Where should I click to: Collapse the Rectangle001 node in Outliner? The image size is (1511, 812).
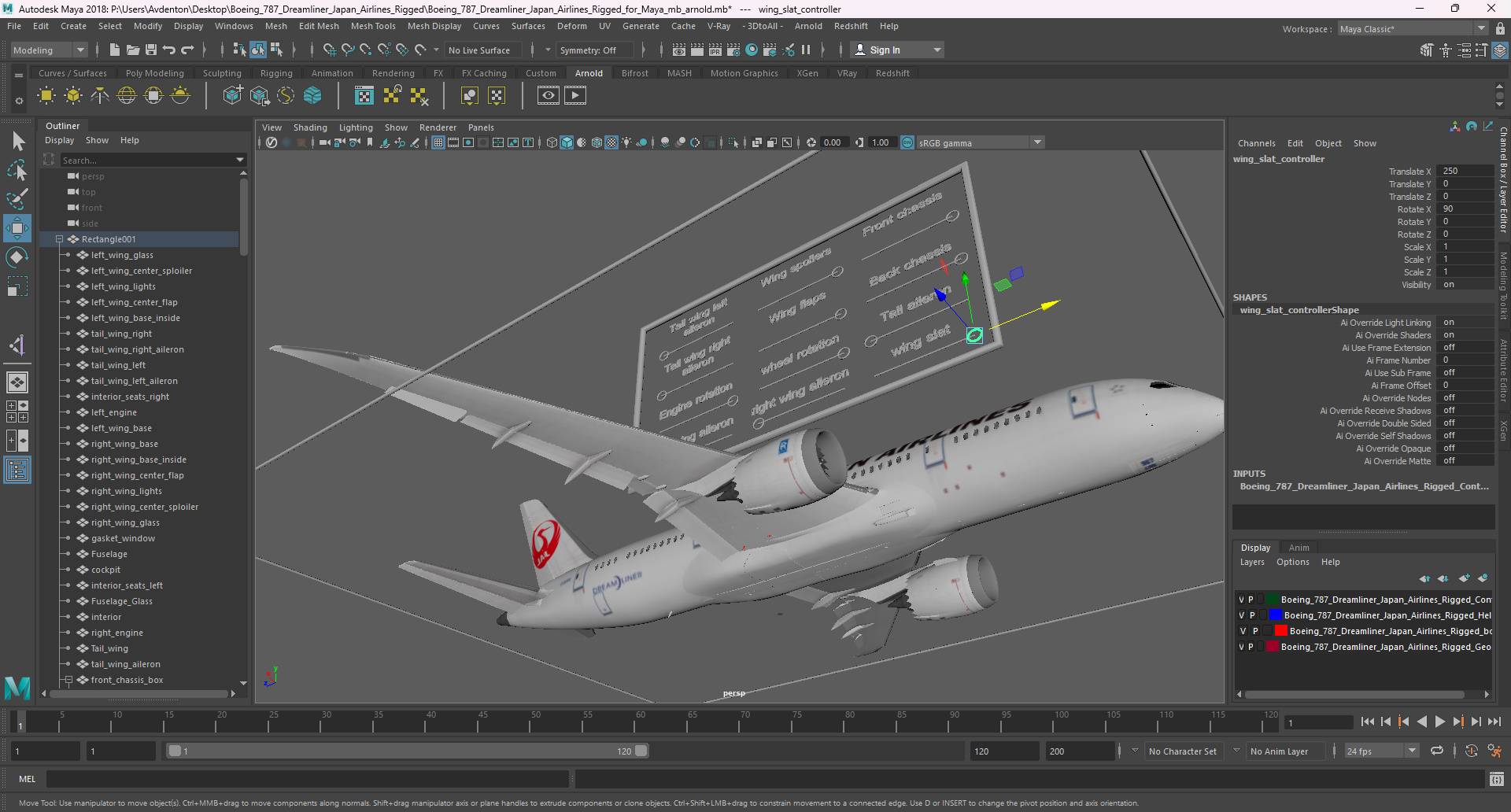pyautogui.click(x=59, y=239)
